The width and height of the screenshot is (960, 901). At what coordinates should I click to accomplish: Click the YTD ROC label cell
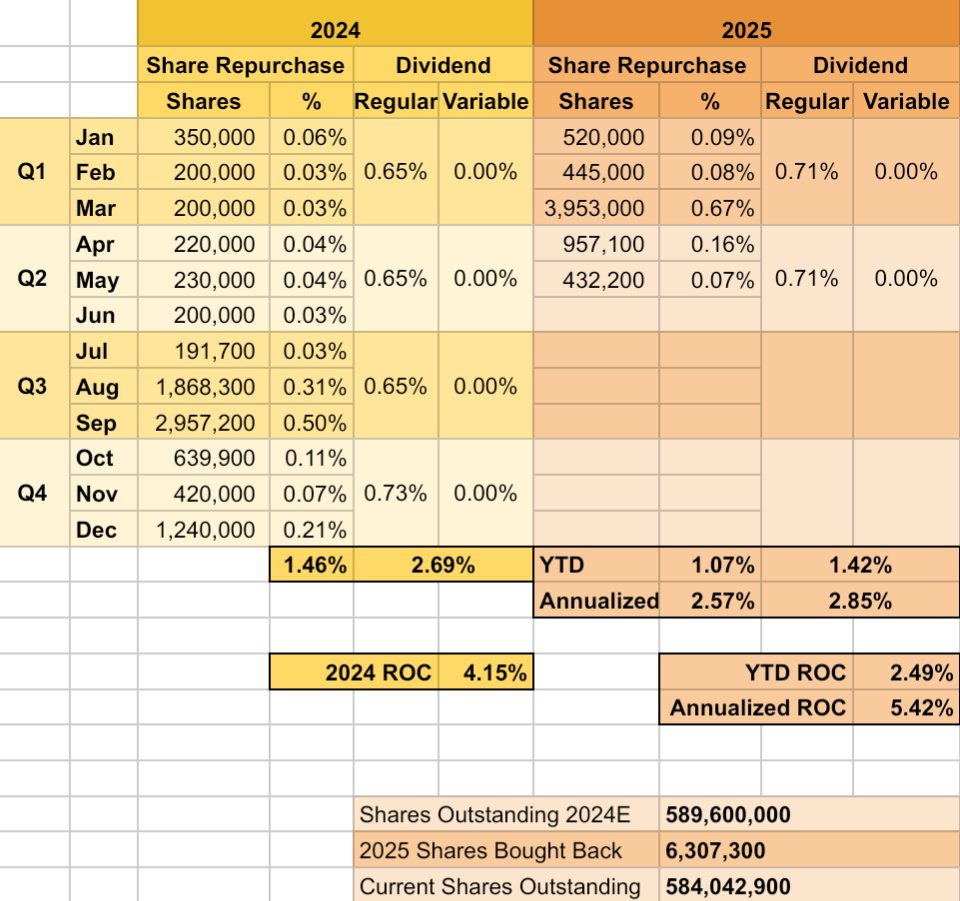[x=756, y=672]
